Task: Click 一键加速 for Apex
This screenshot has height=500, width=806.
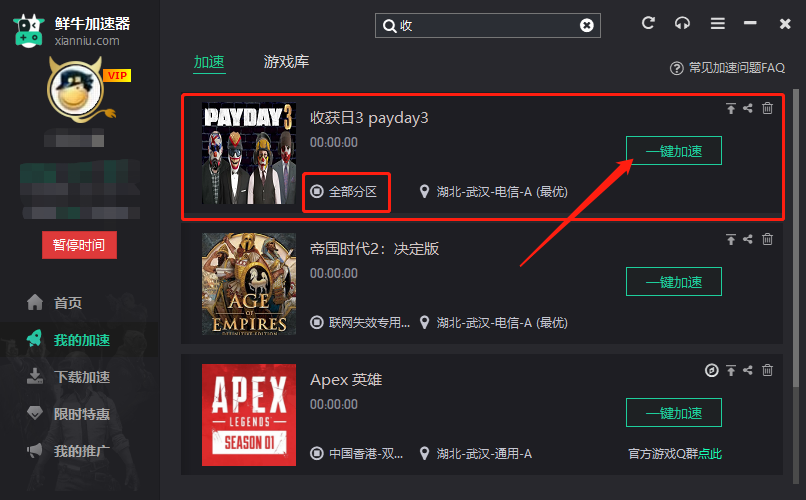Action: 674,413
